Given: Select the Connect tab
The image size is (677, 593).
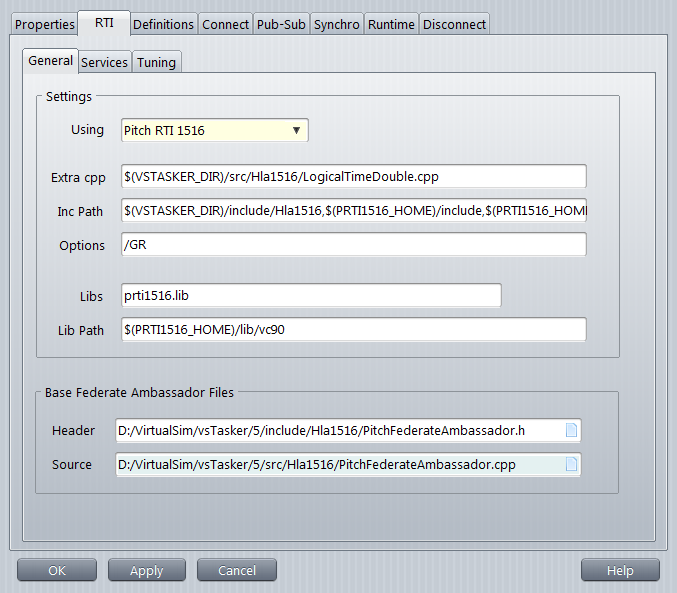Looking at the screenshot, I should 225,24.
